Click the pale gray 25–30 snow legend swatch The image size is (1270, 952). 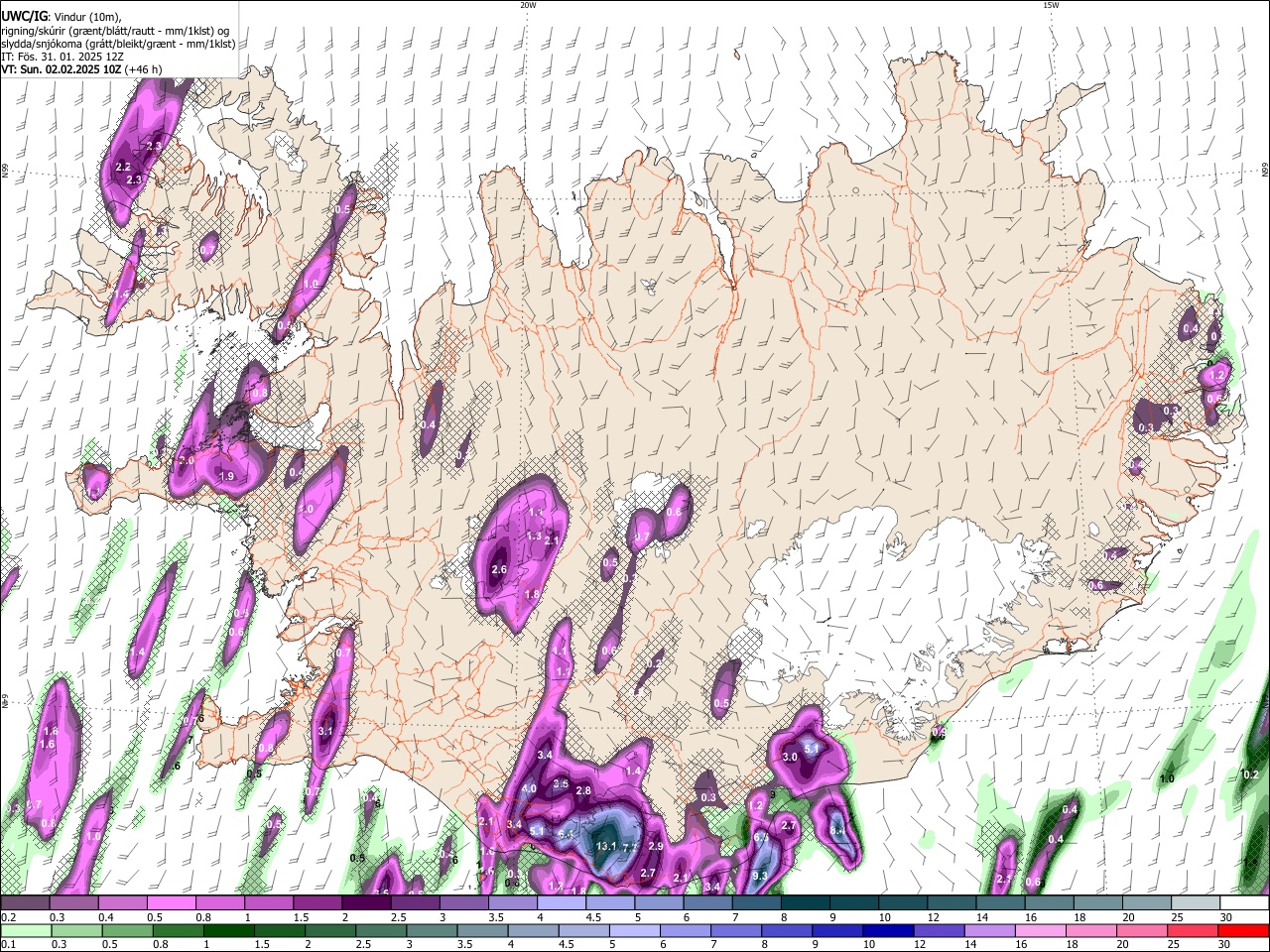click(1195, 902)
